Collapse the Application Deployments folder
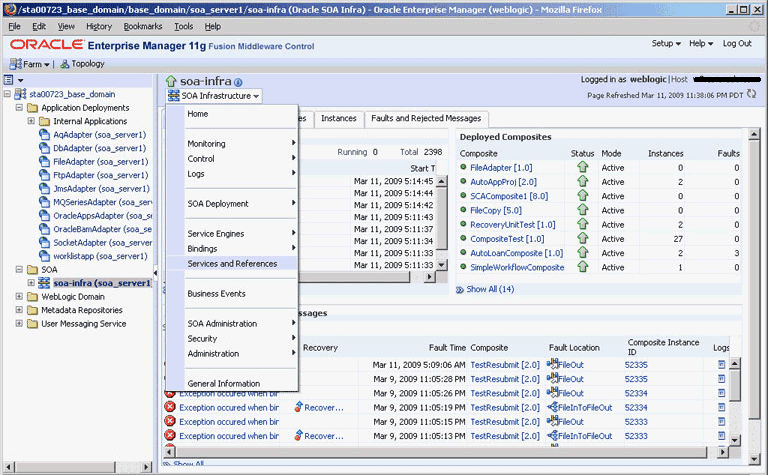 click(18, 107)
